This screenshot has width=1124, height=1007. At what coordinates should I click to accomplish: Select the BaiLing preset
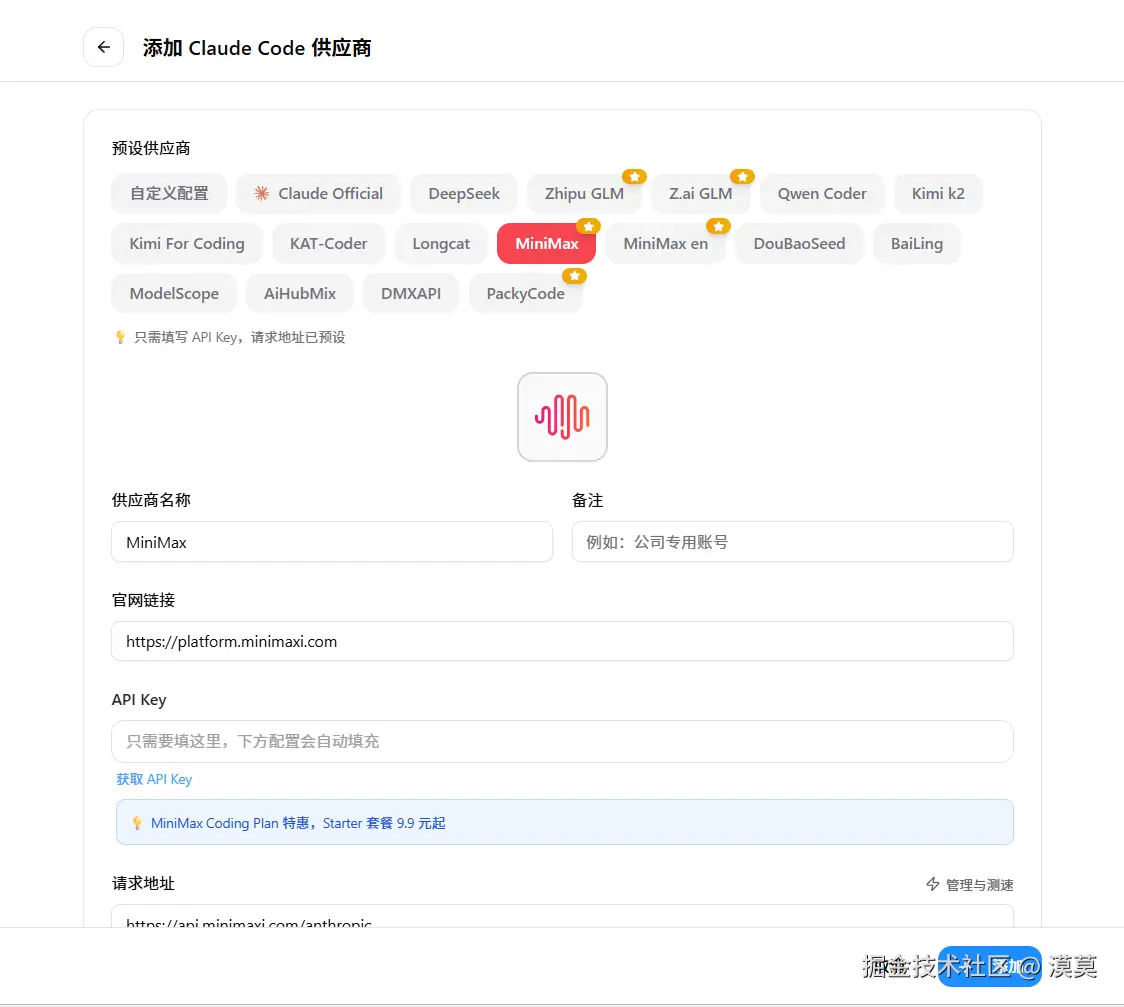pyautogui.click(x=917, y=244)
